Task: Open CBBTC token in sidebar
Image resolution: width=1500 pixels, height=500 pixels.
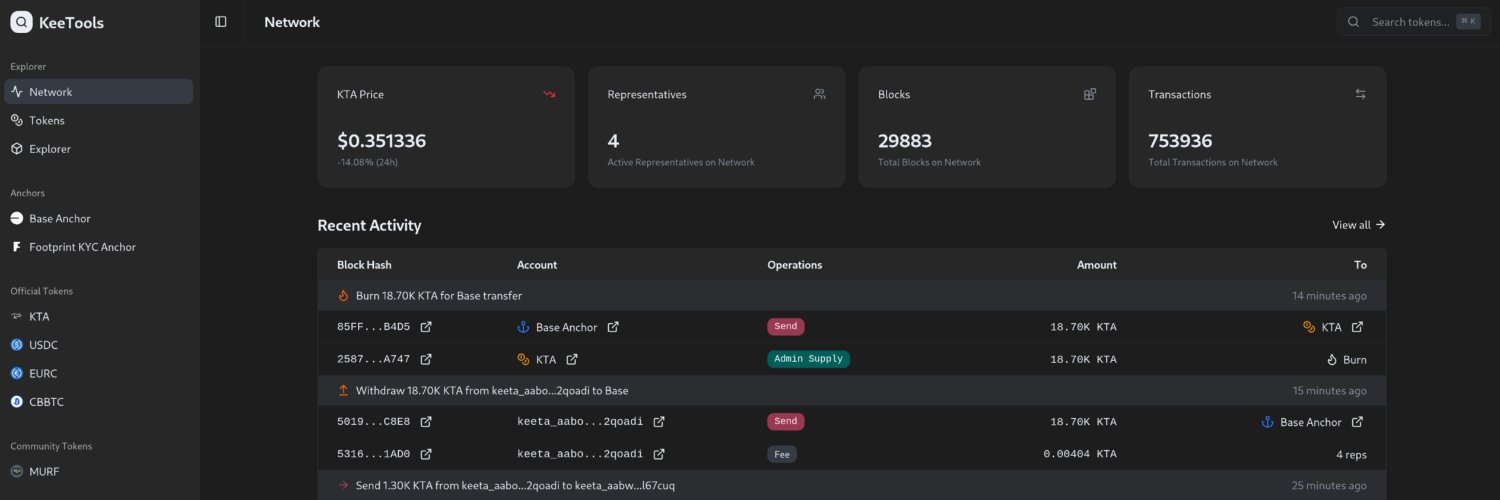Action: coord(98,401)
